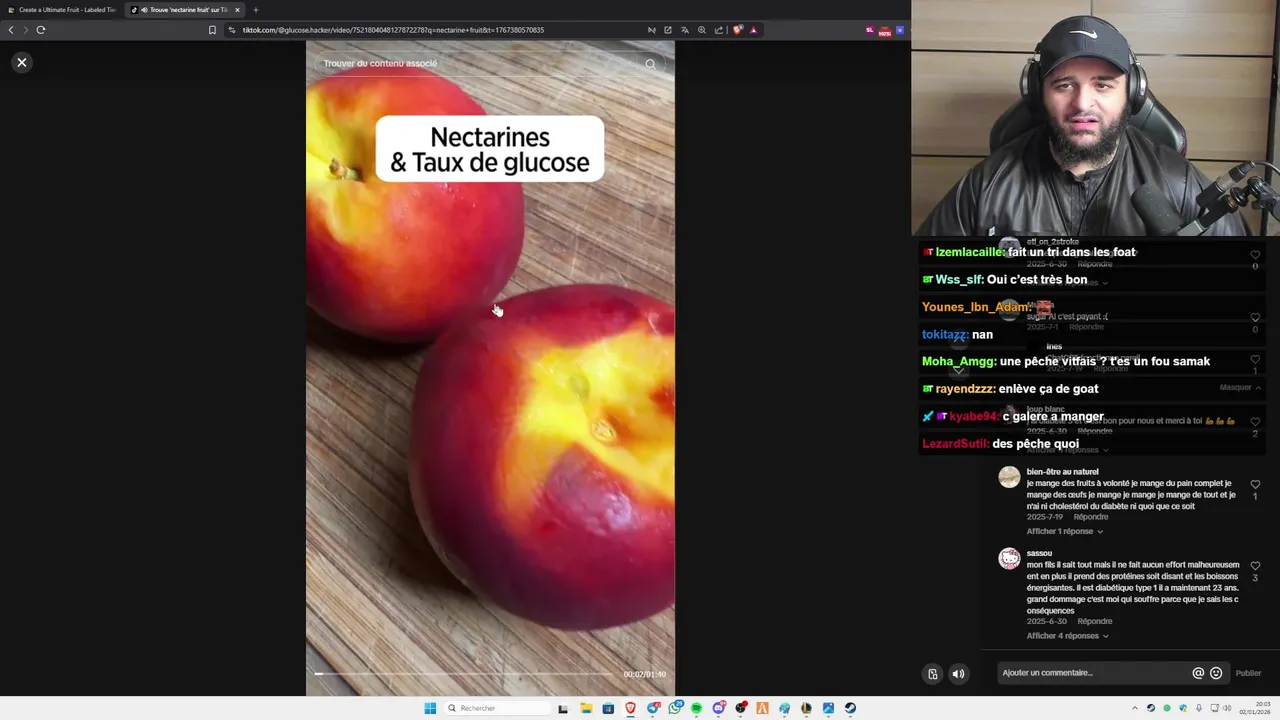The height and width of the screenshot is (720, 1280).
Task: Insert a mention with the @ icon
Action: point(1198,673)
